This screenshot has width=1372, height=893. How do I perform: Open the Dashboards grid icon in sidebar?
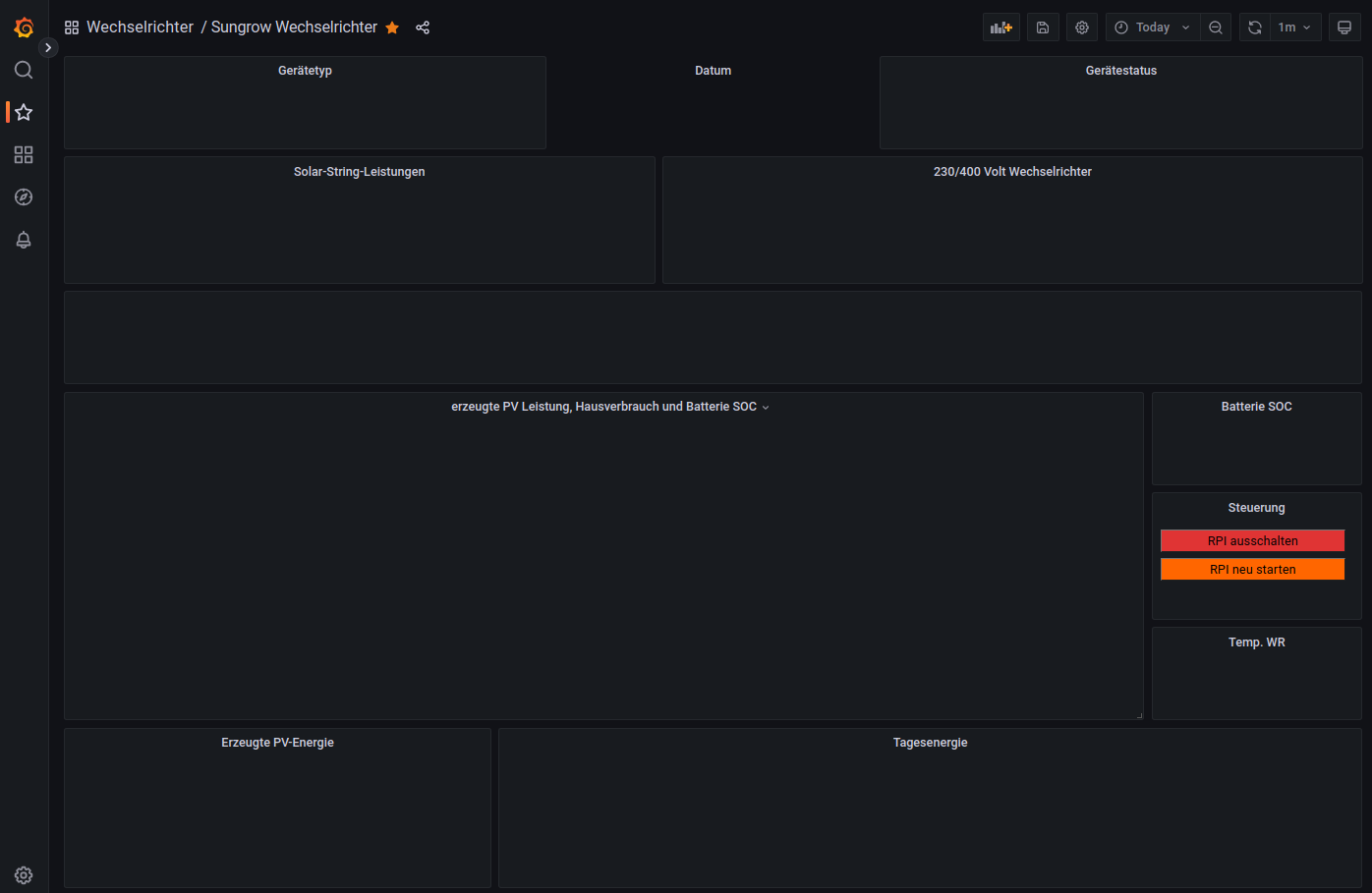(x=24, y=155)
